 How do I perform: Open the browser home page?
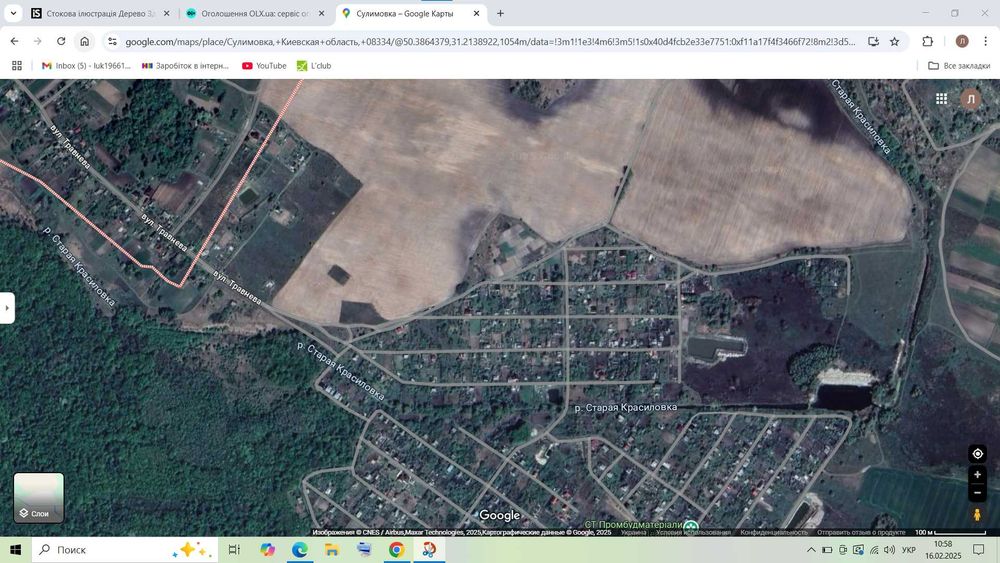point(84,41)
